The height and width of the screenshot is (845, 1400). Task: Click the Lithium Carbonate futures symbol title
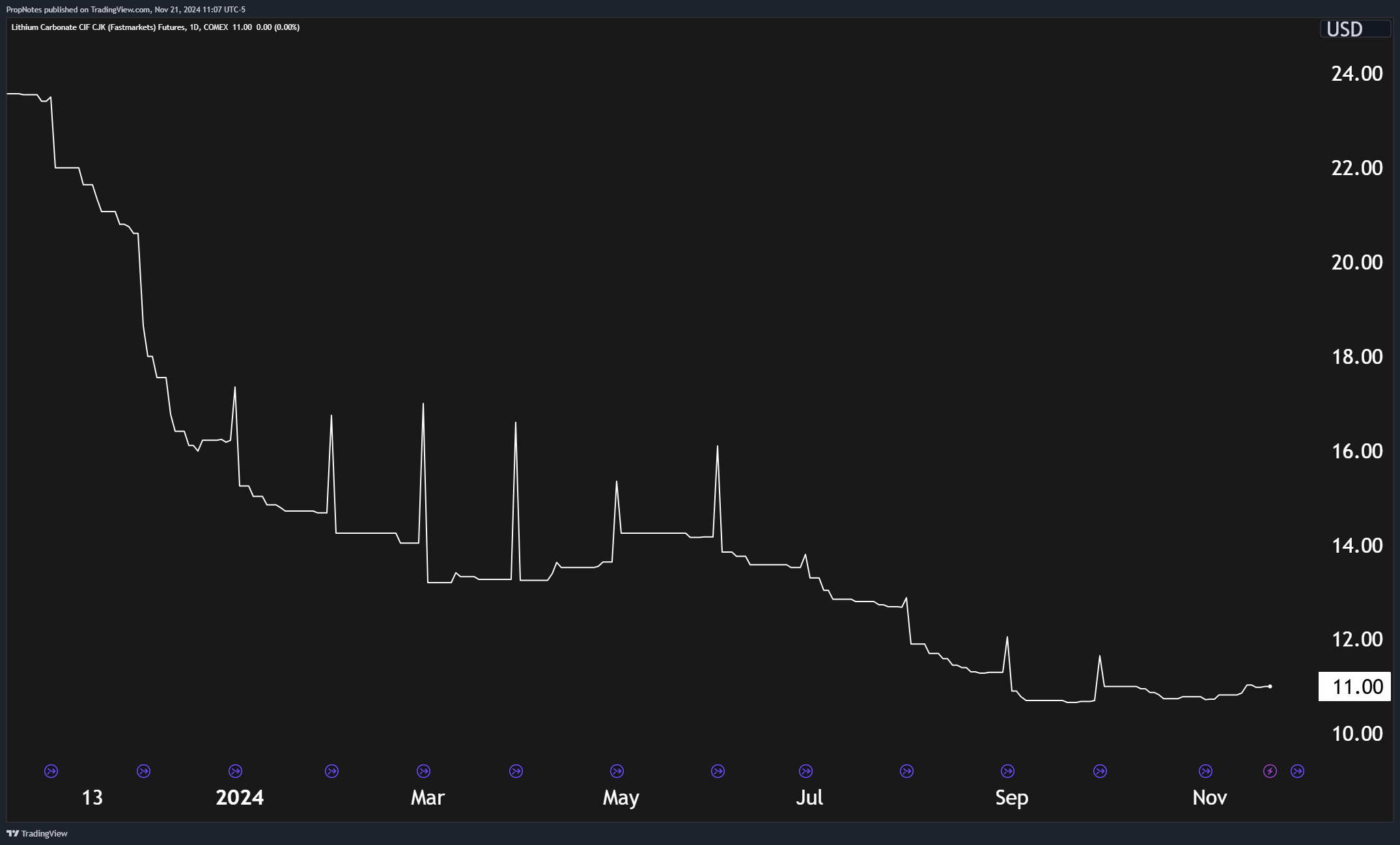coord(98,27)
